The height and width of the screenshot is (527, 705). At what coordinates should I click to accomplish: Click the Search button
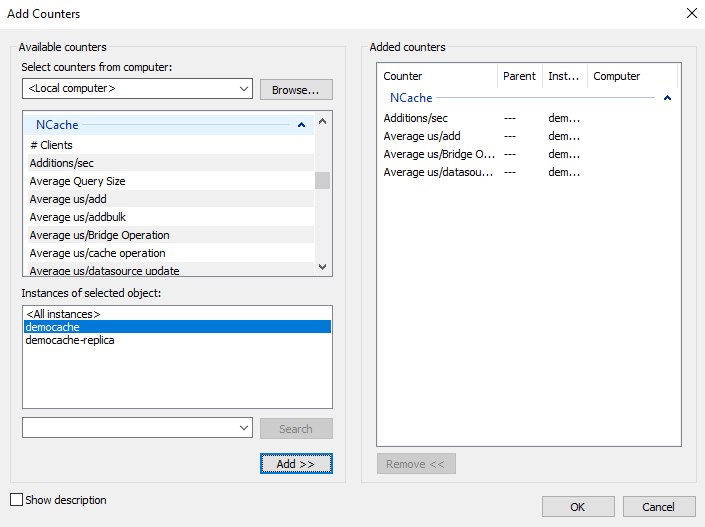coord(296,429)
